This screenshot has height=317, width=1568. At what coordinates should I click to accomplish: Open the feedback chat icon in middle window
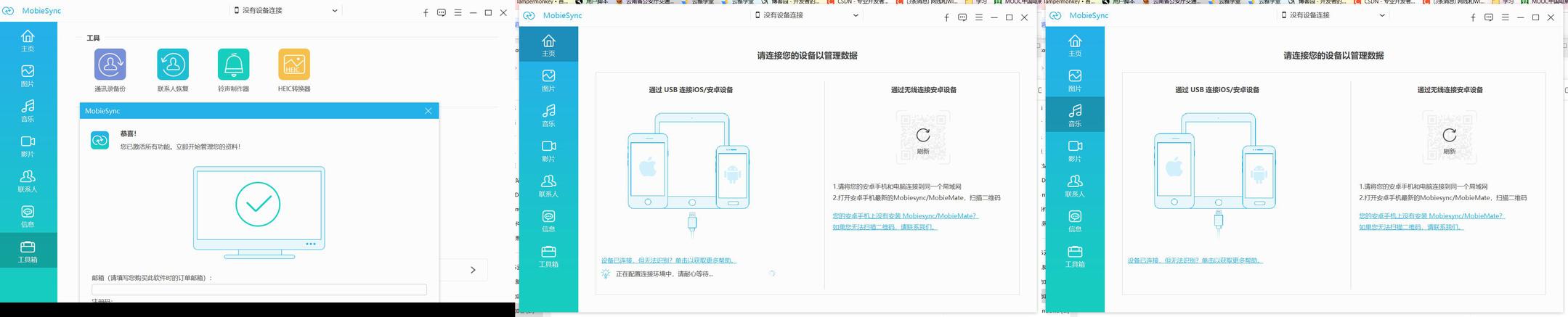(962, 17)
